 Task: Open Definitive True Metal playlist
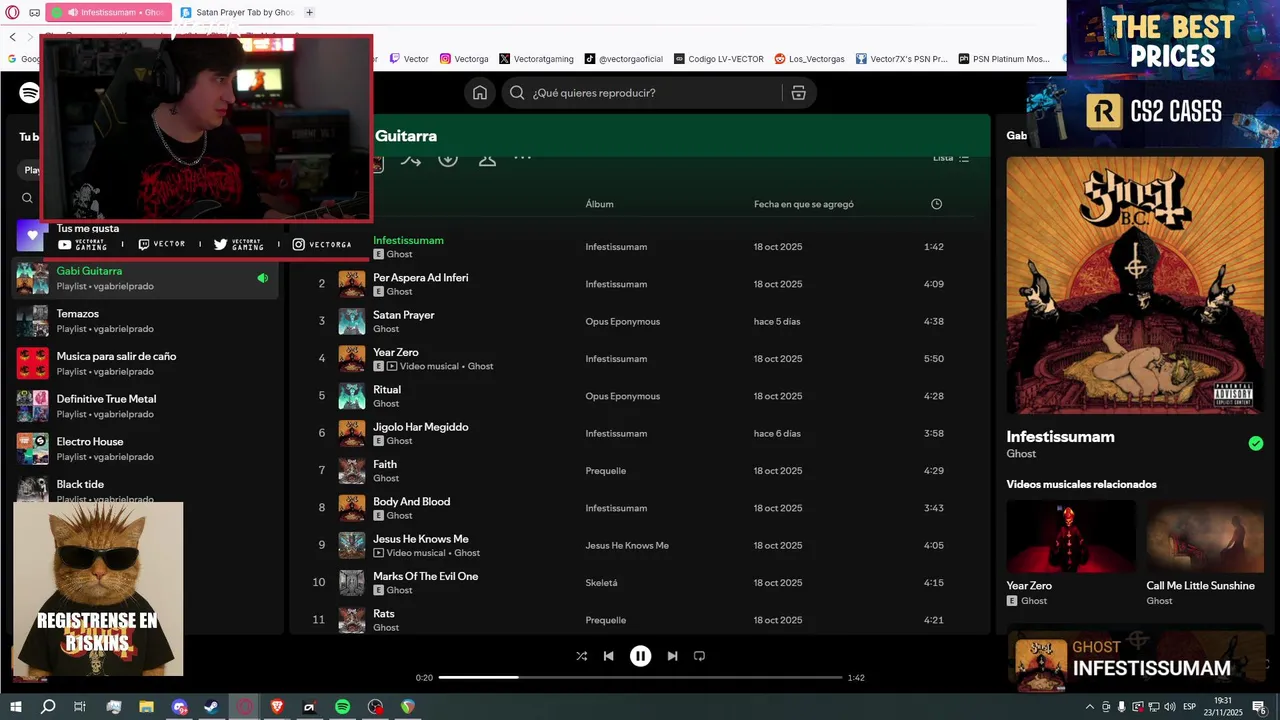point(145,406)
